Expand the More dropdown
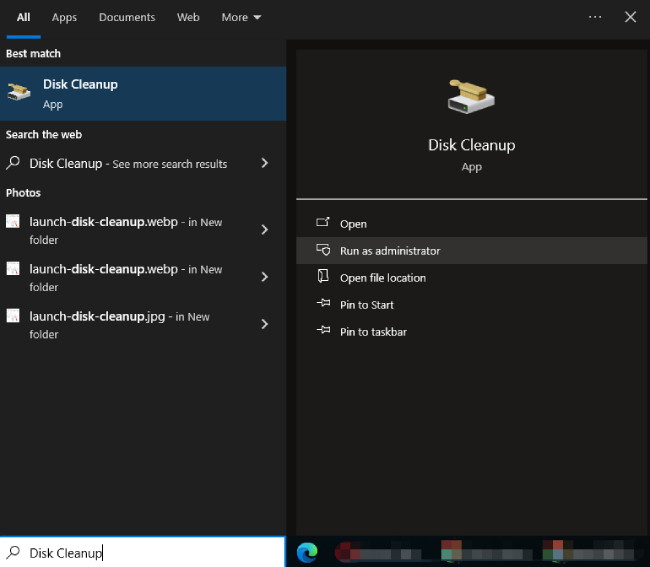 [x=241, y=17]
